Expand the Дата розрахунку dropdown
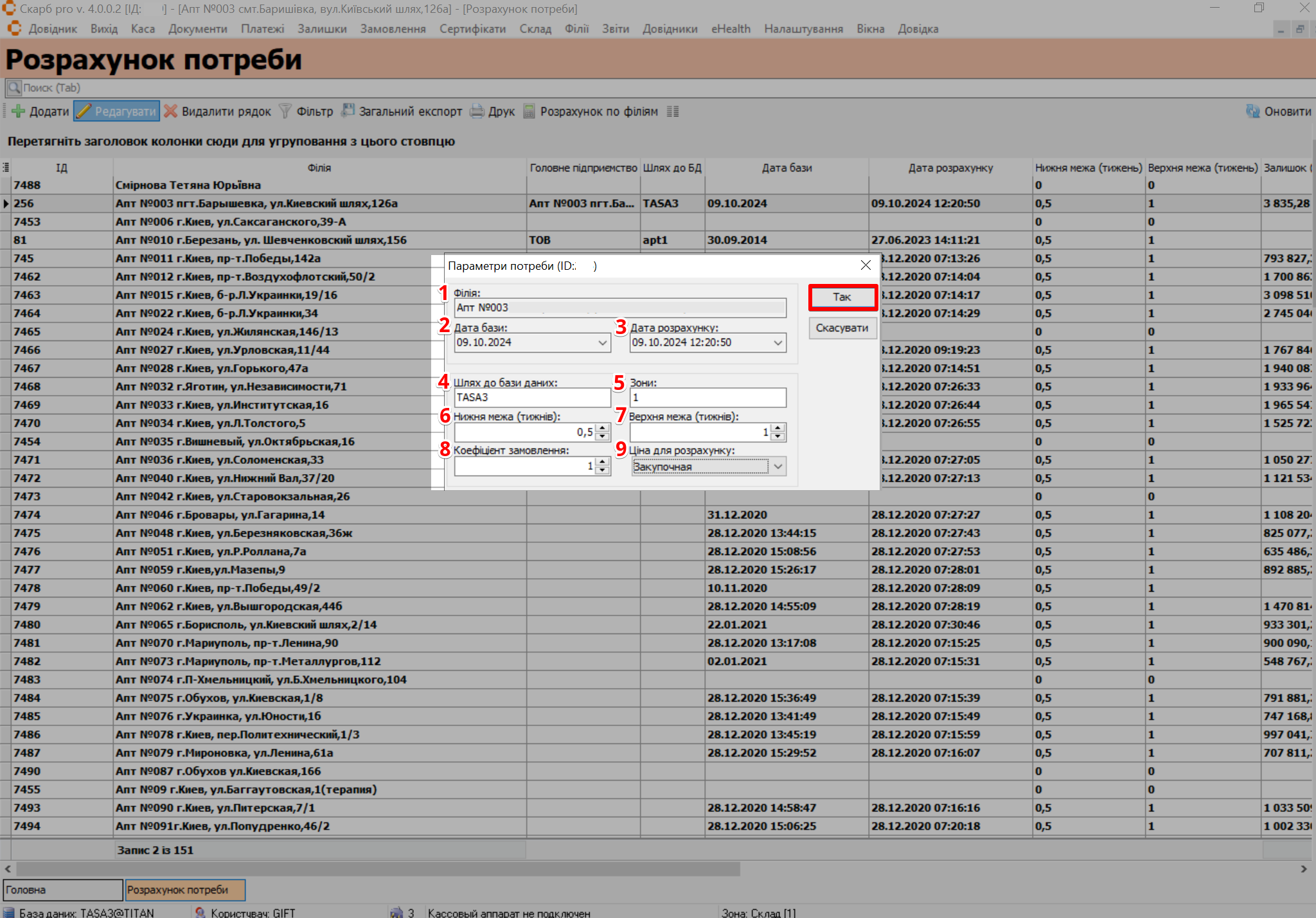1316x918 pixels. [x=778, y=343]
